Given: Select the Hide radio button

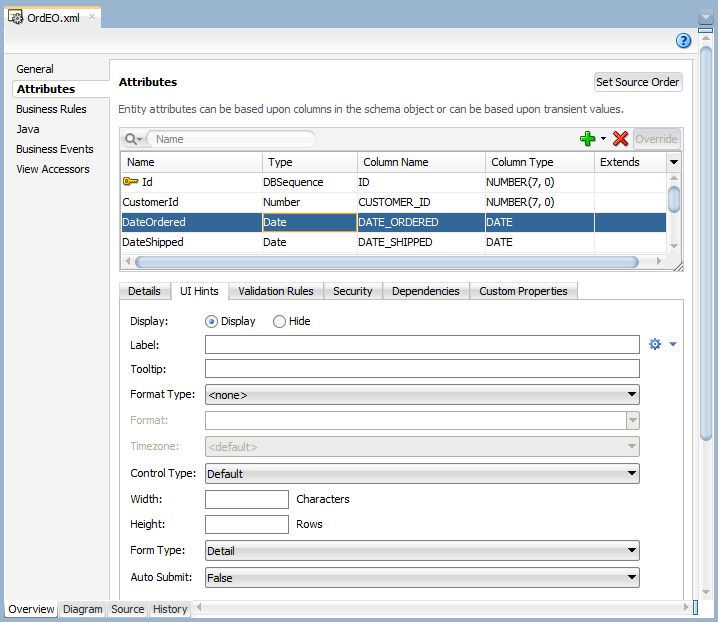Looking at the screenshot, I should (x=279, y=322).
